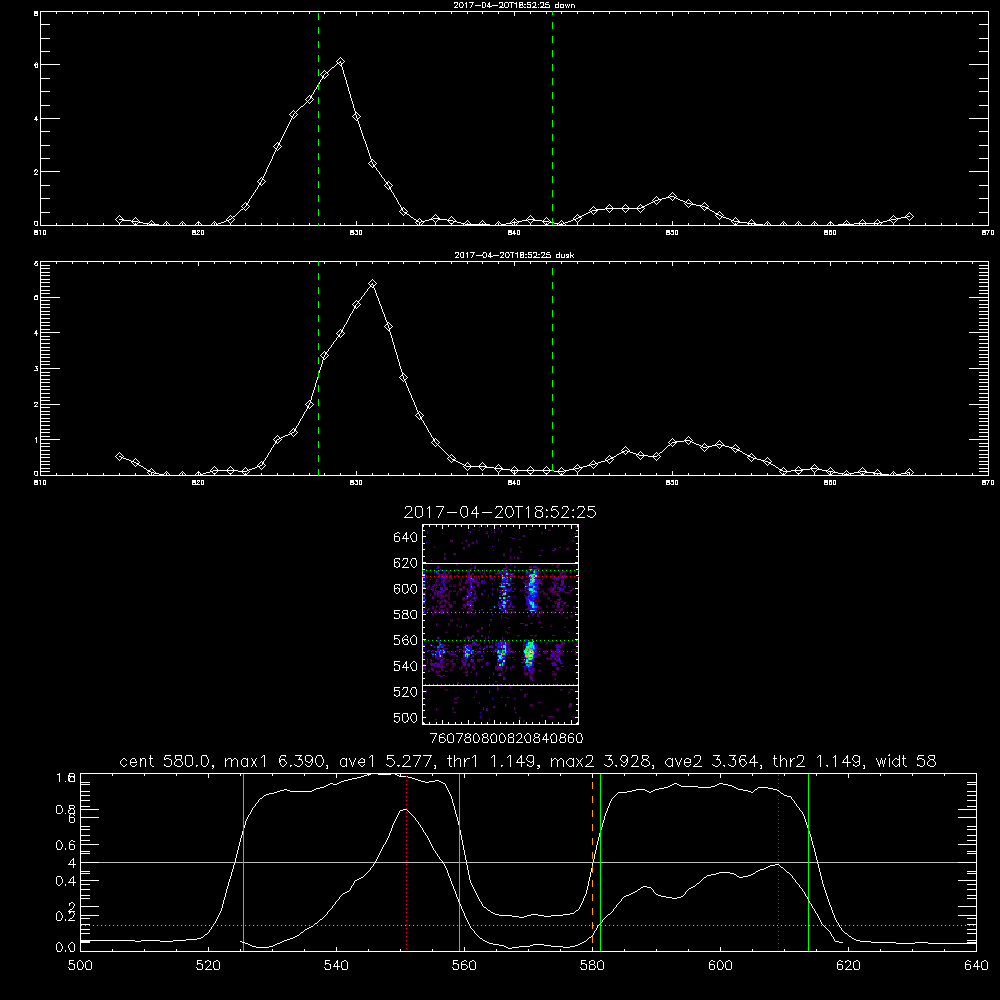
Task: Click the "2017-04-20T18:52:25 dusk" plot title
Action: (x=514, y=255)
